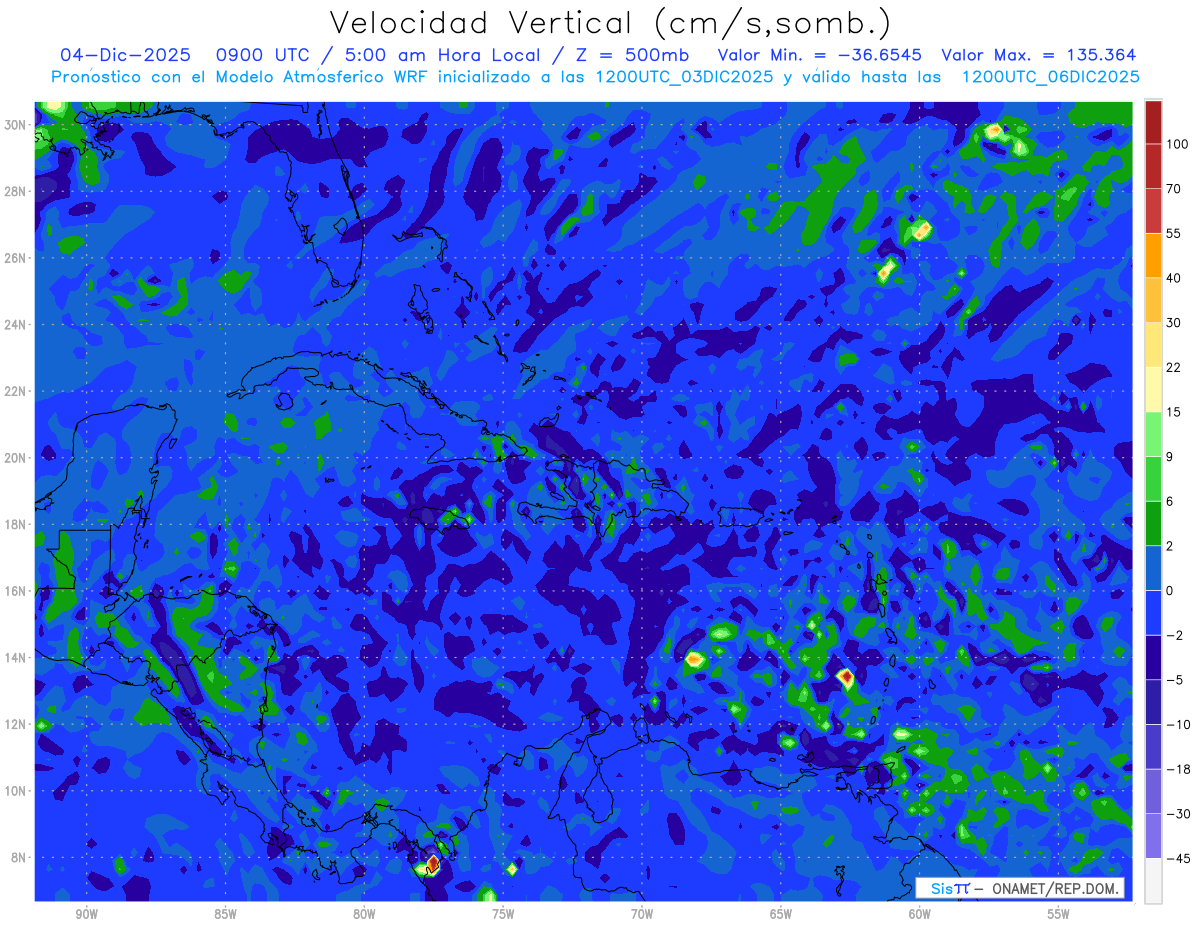Click the longitude axis label "80W"
The height and width of the screenshot is (927, 1200).
coord(364,914)
